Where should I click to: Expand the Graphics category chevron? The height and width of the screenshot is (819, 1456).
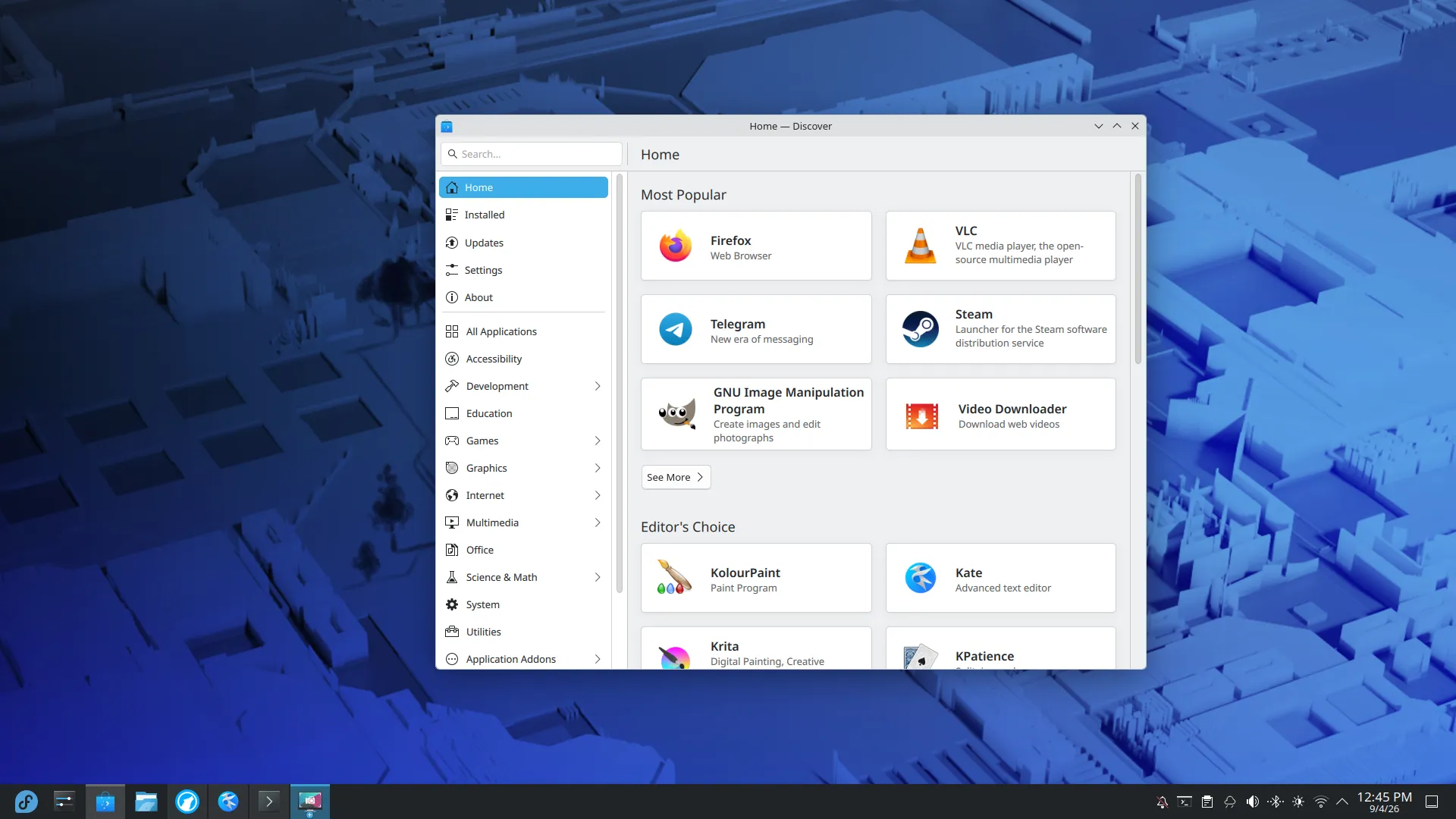pyautogui.click(x=598, y=468)
